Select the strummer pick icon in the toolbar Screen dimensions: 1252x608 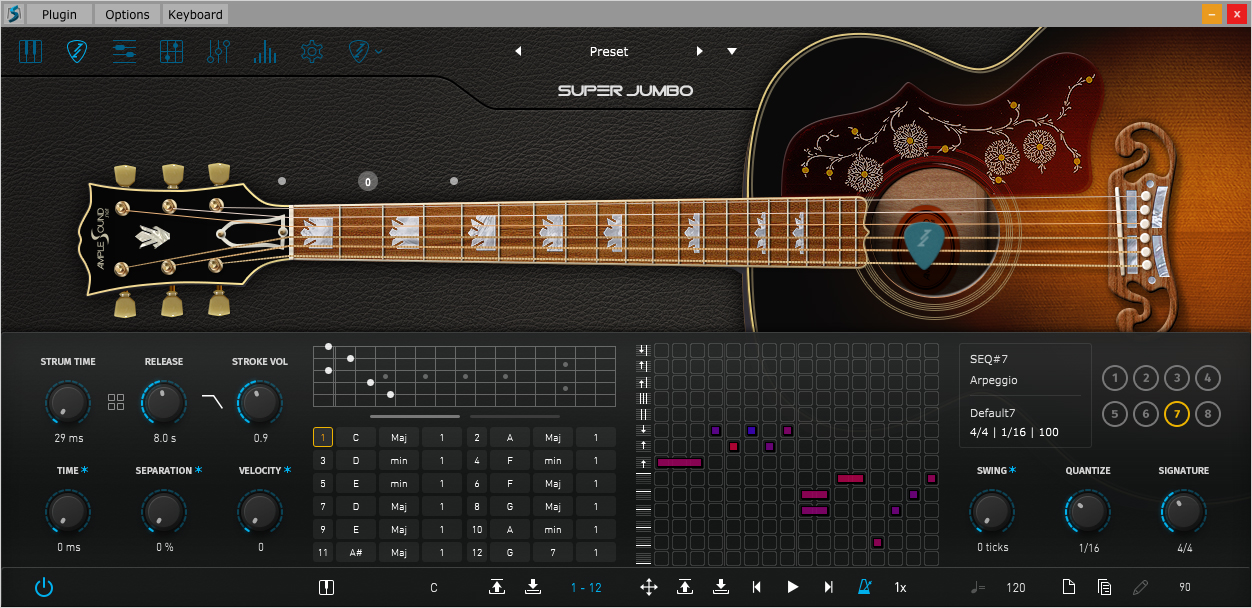pos(77,51)
